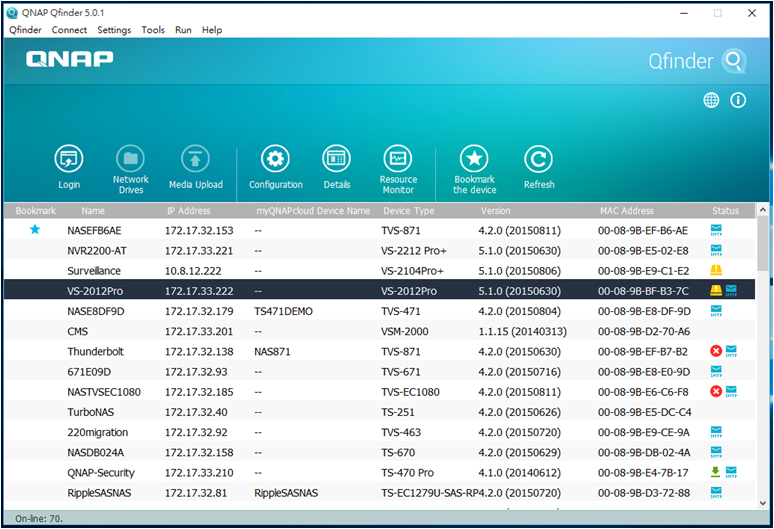The width and height of the screenshot is (774, 529).
Task: Click the globe language icon
Action: point(711,100)
